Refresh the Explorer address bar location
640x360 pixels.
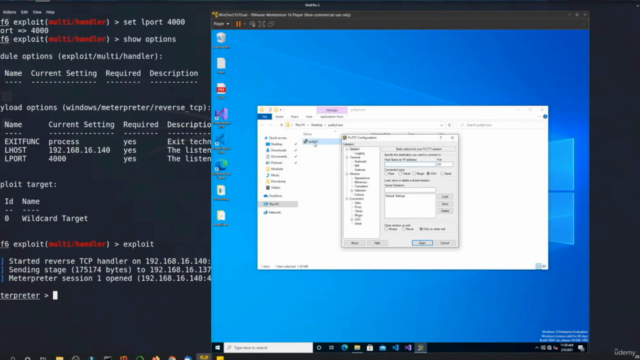pos(449,125)
